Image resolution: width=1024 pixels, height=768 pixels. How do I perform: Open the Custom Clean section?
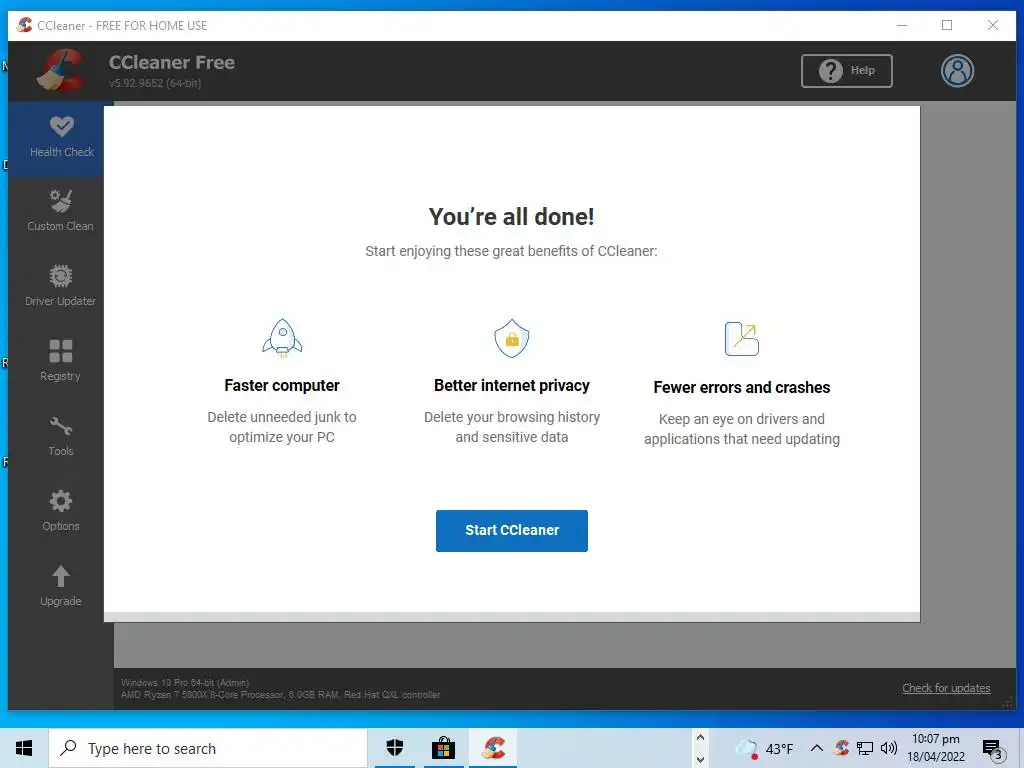click(x=60, y=211)
